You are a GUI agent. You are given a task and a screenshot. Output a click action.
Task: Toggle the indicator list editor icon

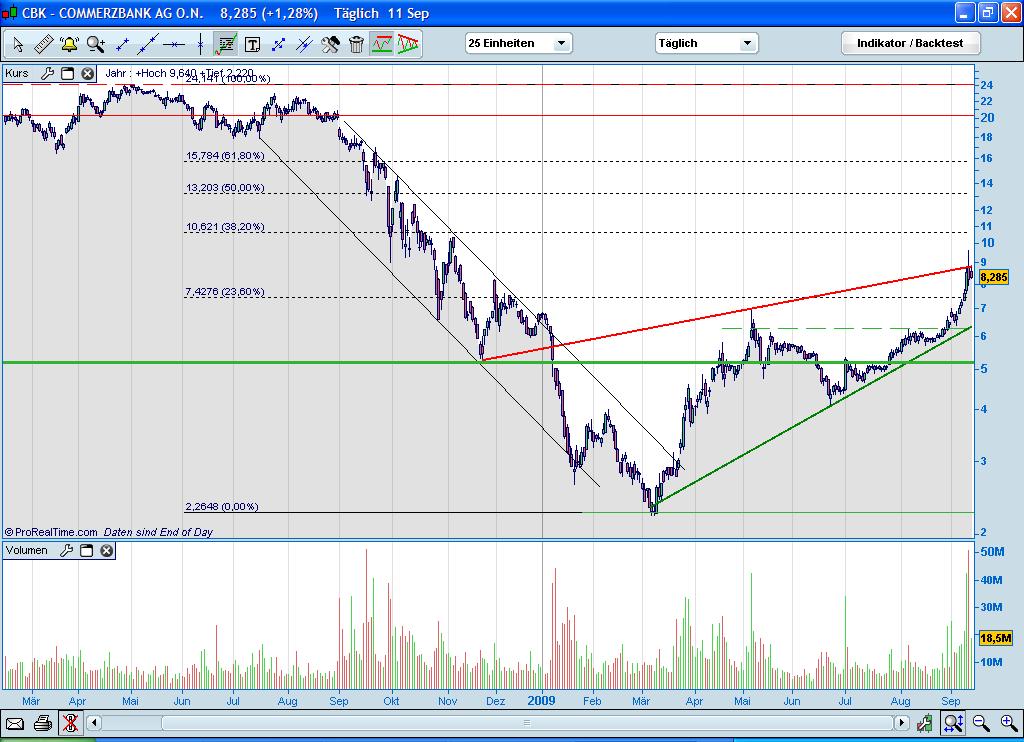point(227,44)
